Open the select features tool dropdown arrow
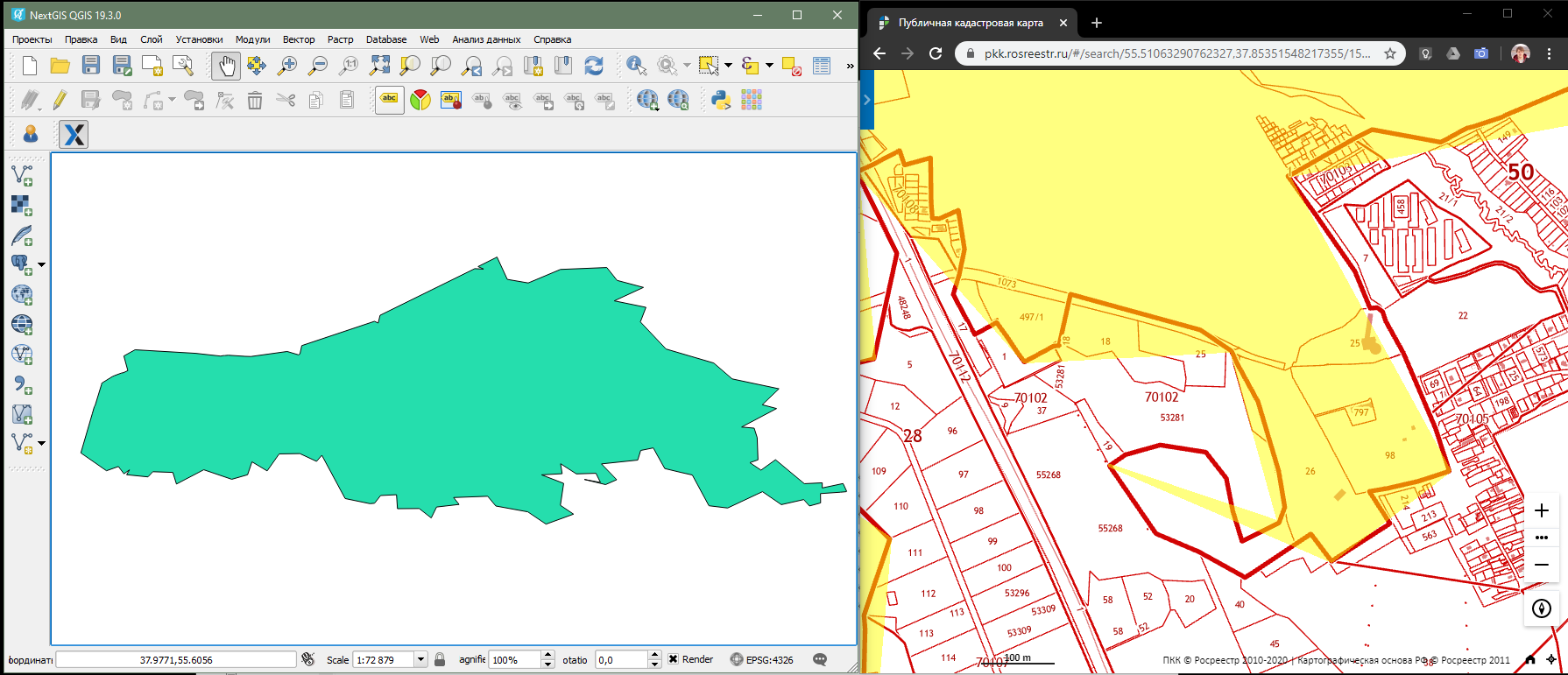 click(728, 66)
